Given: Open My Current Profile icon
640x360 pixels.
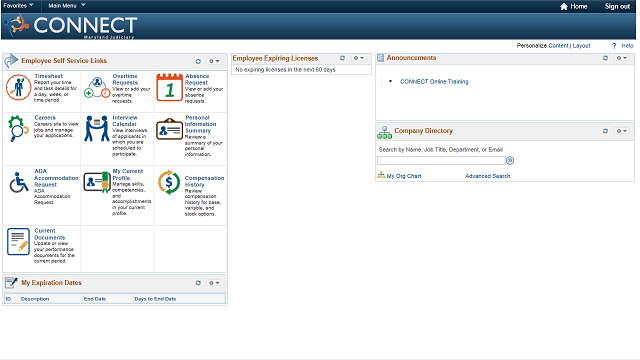Looking at the screenshot, I should (x=97, y=182).
